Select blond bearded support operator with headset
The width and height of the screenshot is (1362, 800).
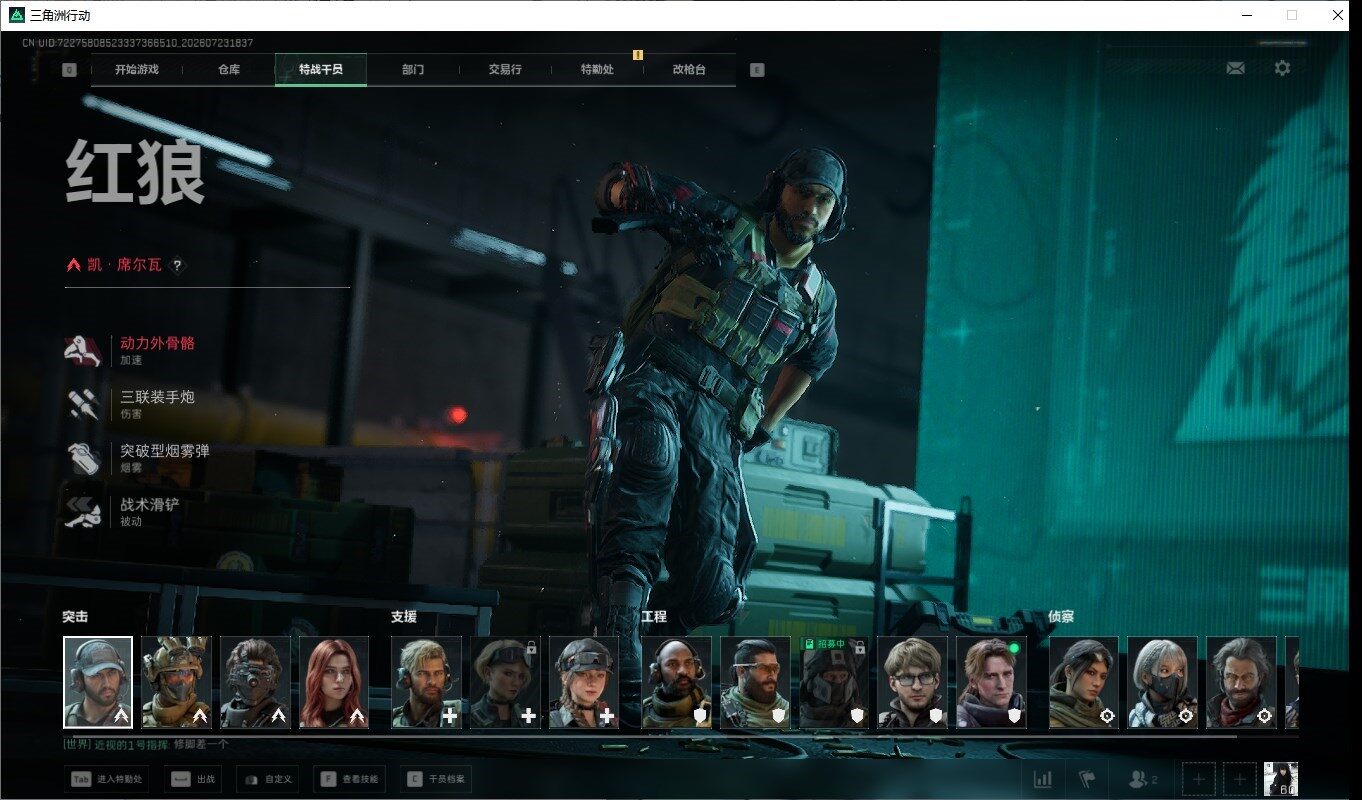[427, 682]
